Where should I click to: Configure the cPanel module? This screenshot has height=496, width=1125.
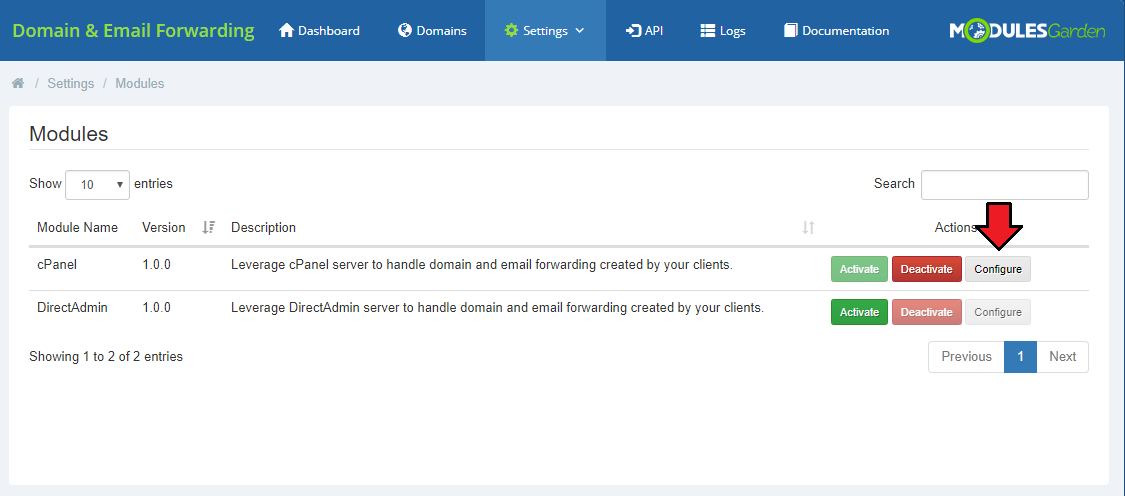tap(998, 269)
